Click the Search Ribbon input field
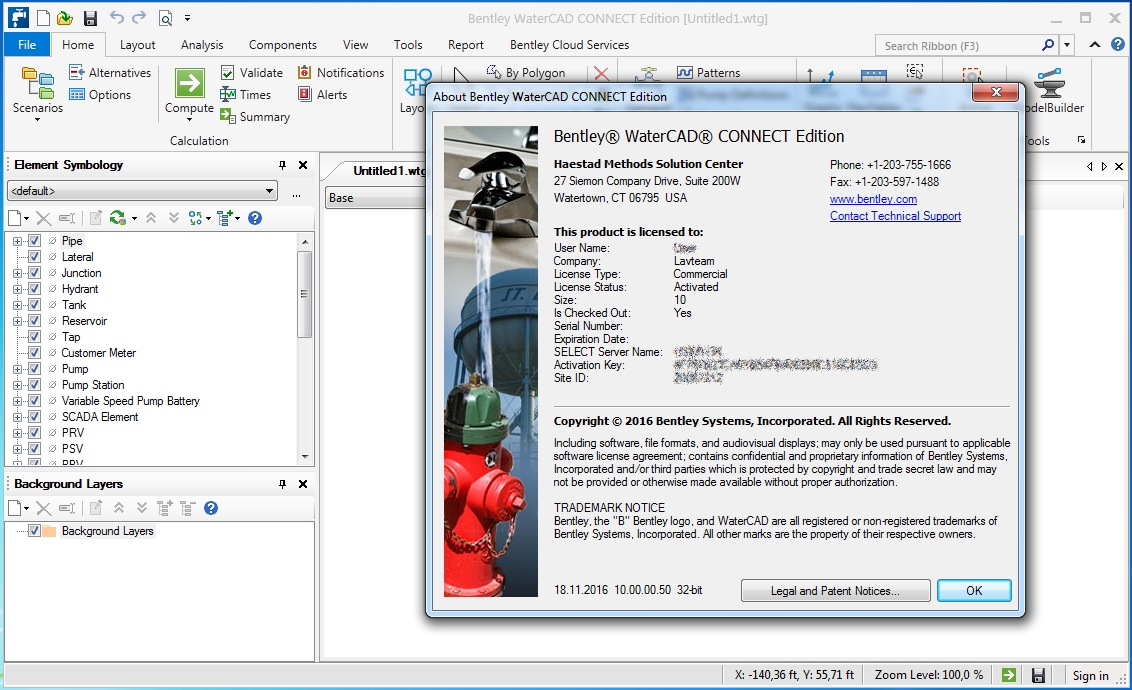 (x=958, y=45)
